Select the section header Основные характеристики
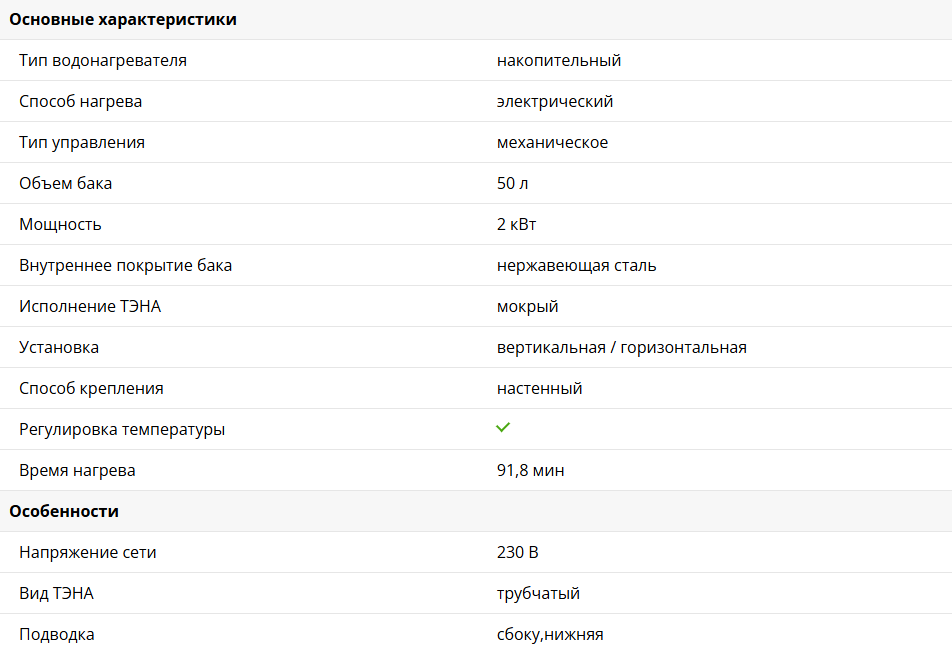The height and width of the screenshot is (652, 952). (123, 19)
